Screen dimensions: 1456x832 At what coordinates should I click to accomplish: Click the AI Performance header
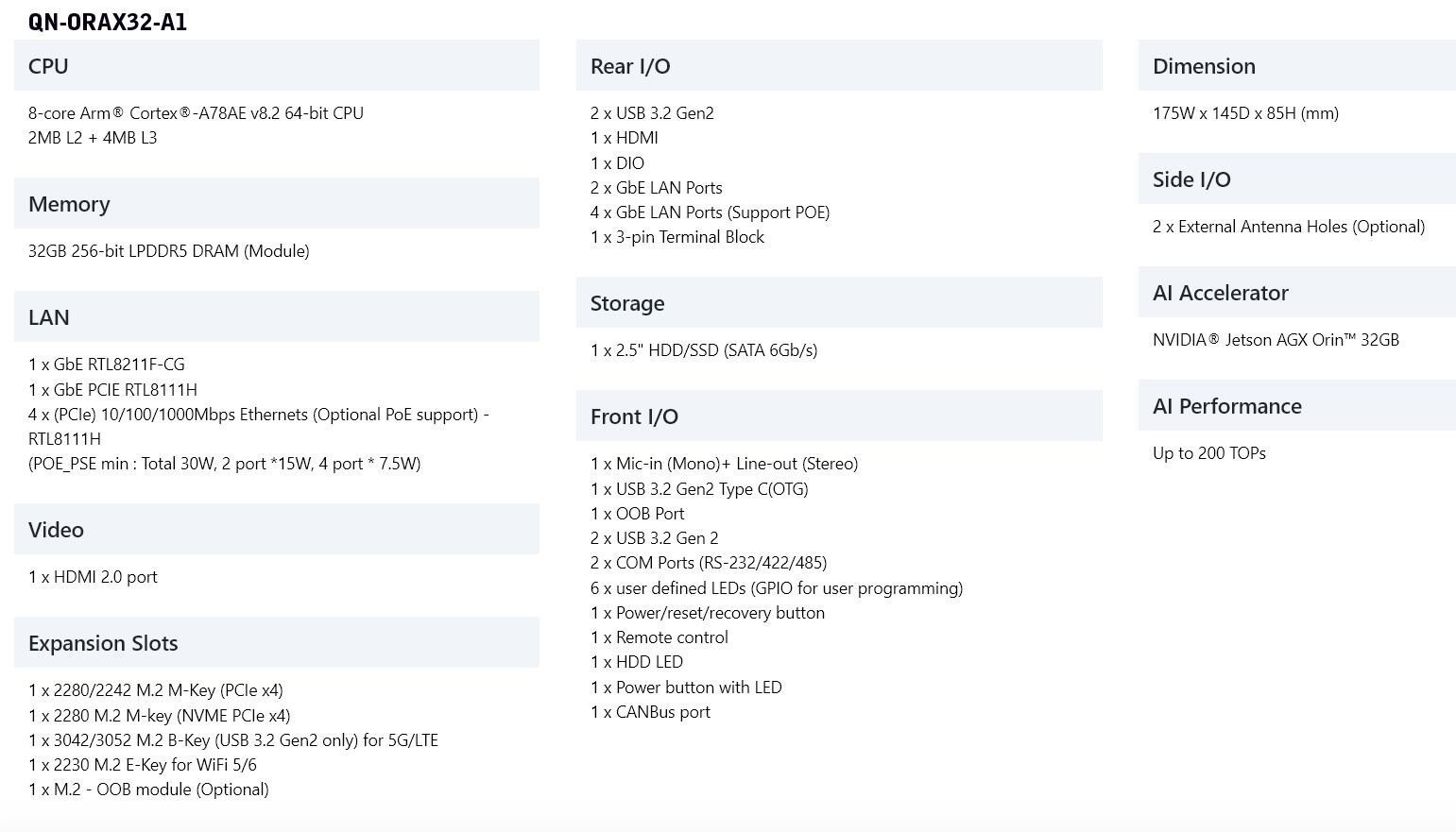point(1296,405)
